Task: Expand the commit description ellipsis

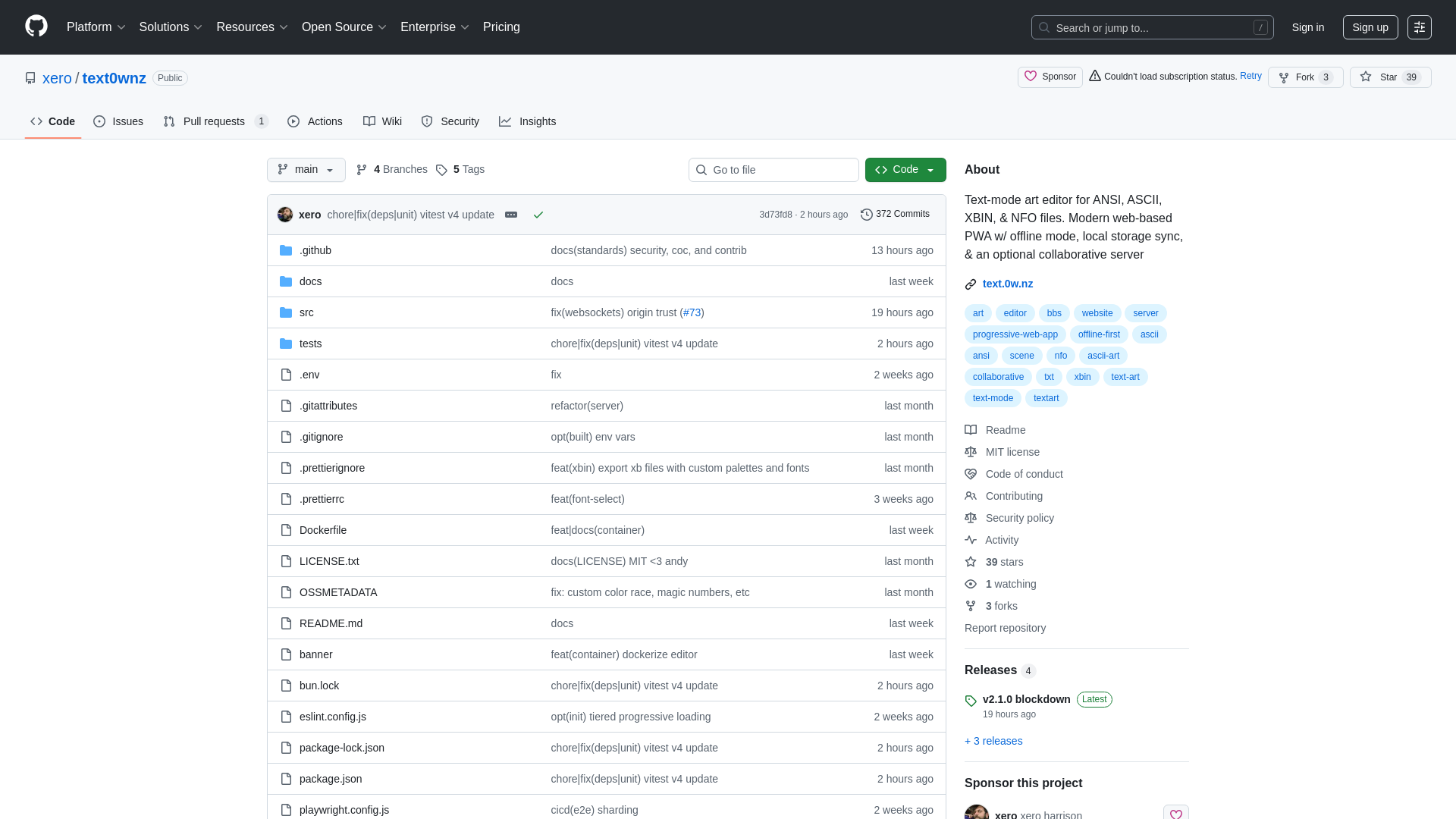Action: tap(511, 215)
